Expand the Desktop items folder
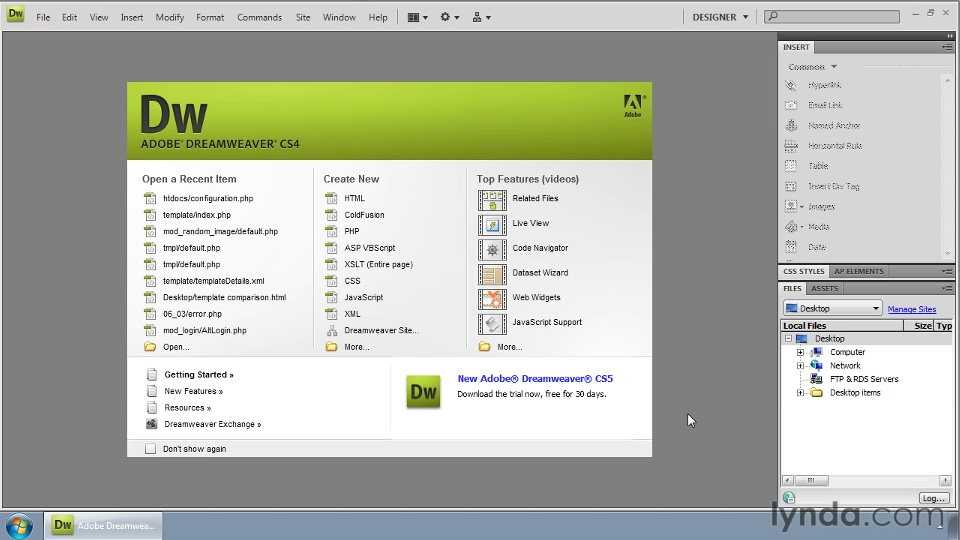This screenshot has width=960, height=540. pyautogui.click(x=800, y=393)
